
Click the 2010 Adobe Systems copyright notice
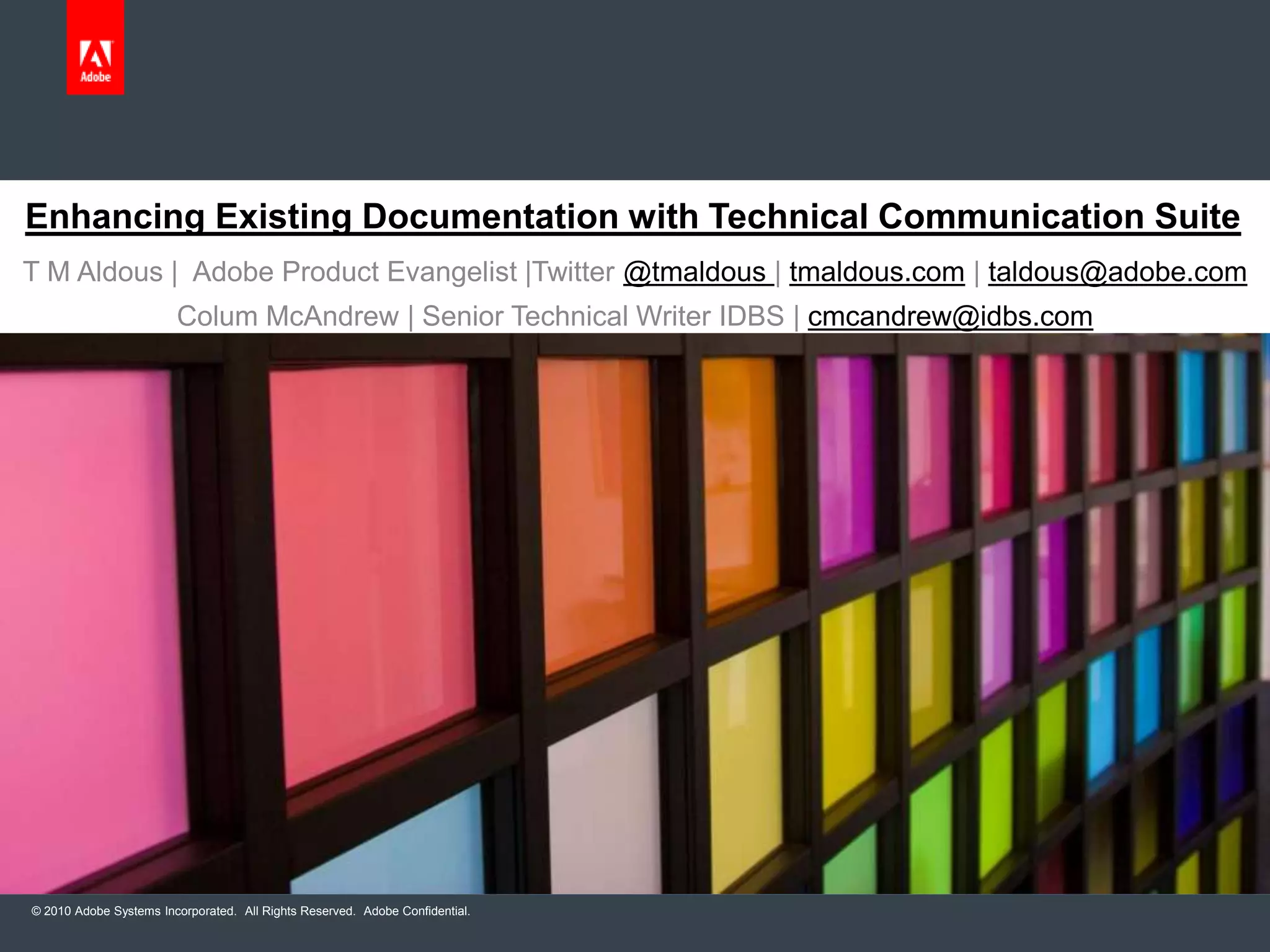coord(133,911)
